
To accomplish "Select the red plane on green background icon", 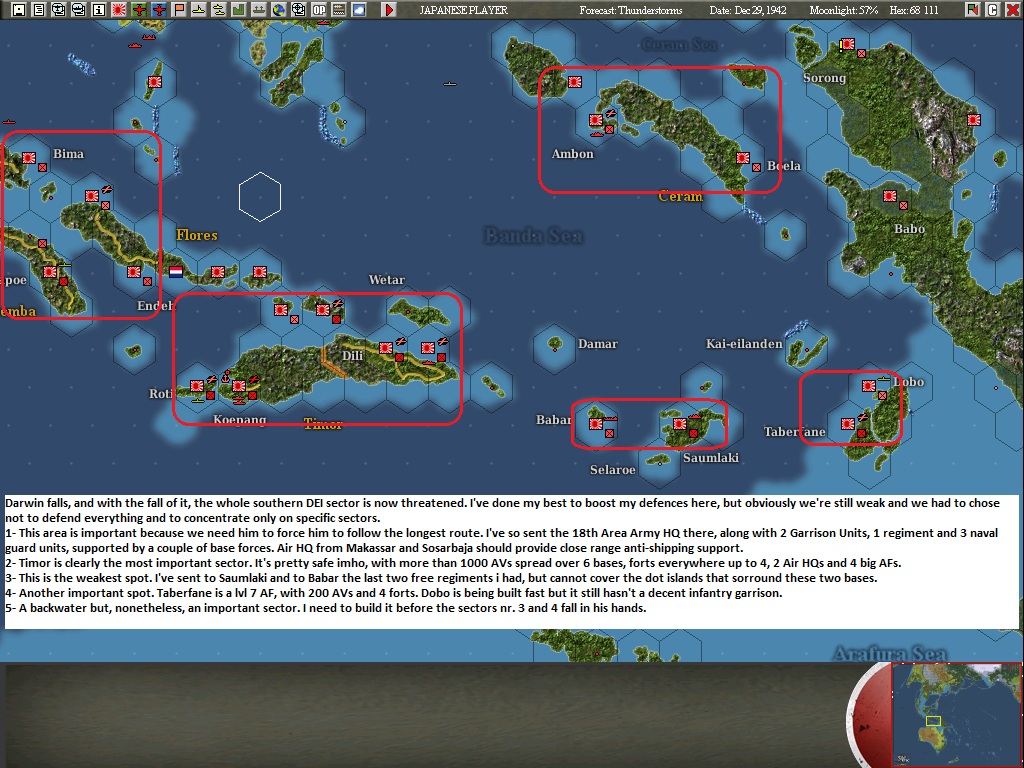I will [x=138, y=9].
